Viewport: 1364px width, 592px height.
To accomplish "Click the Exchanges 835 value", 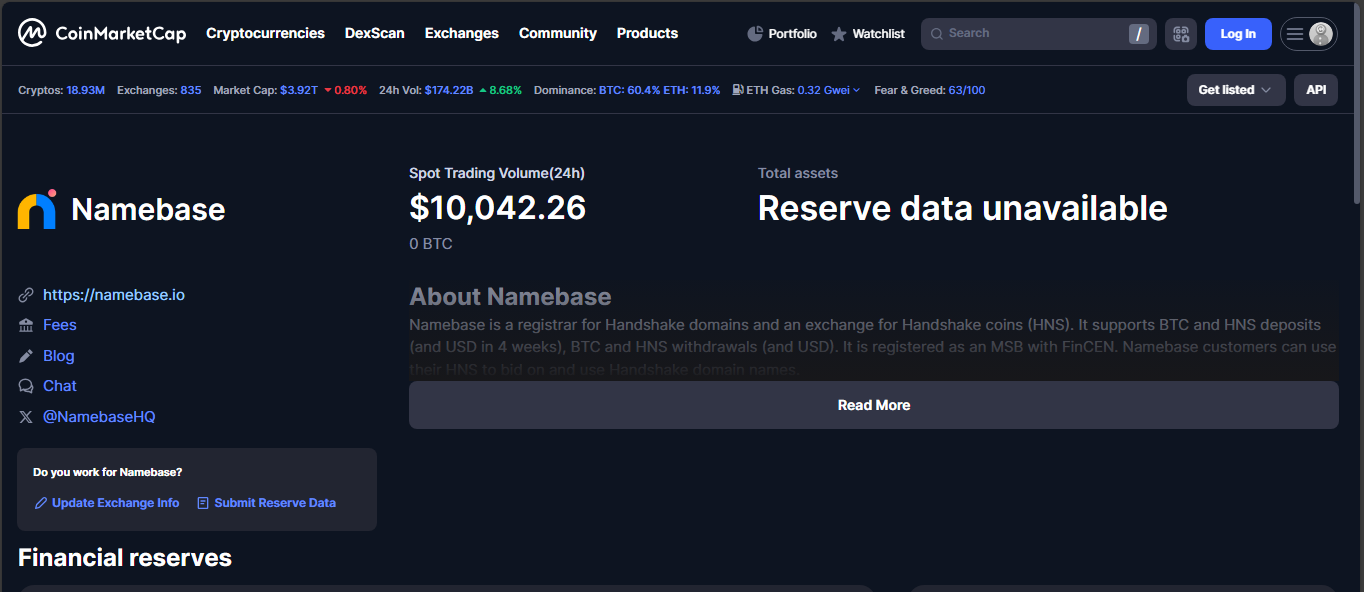I will pos(191,90).
